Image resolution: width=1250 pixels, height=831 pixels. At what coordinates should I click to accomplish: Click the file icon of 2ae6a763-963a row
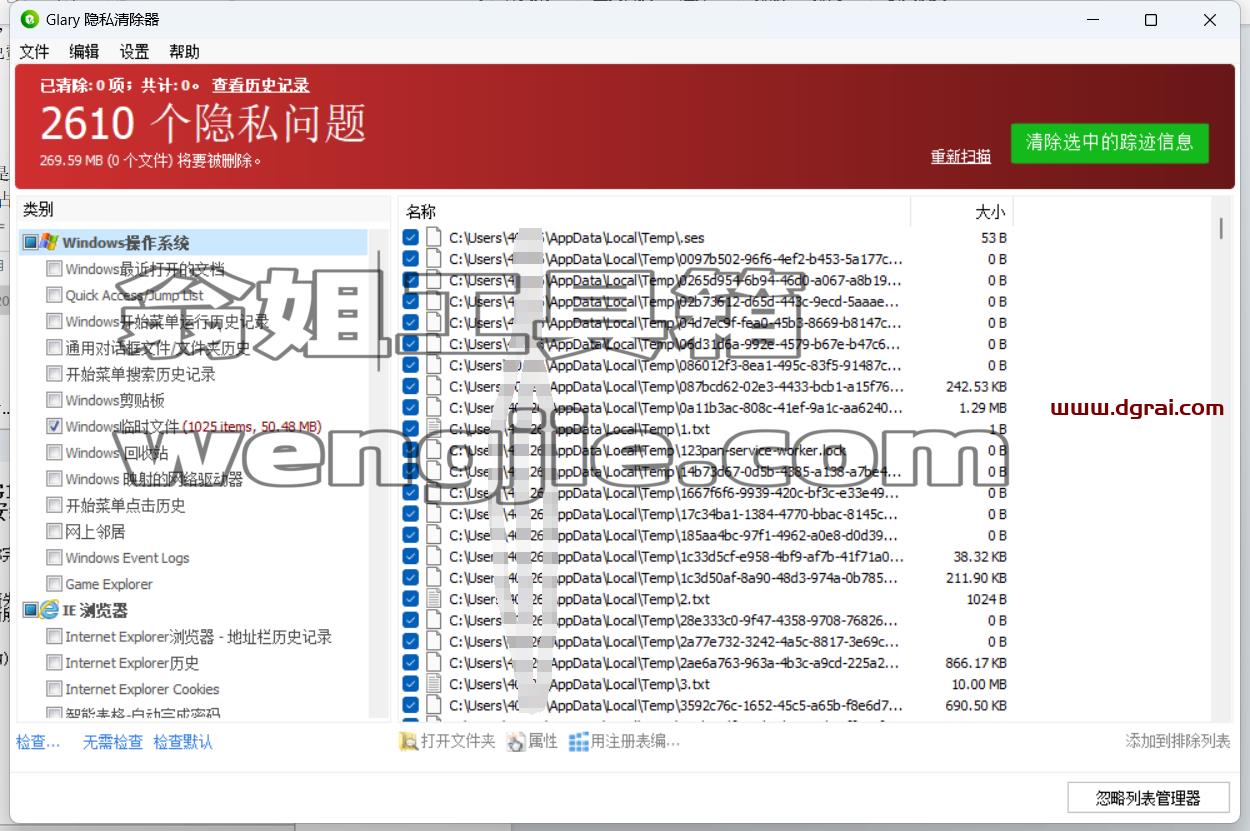[x=434, y=663]
